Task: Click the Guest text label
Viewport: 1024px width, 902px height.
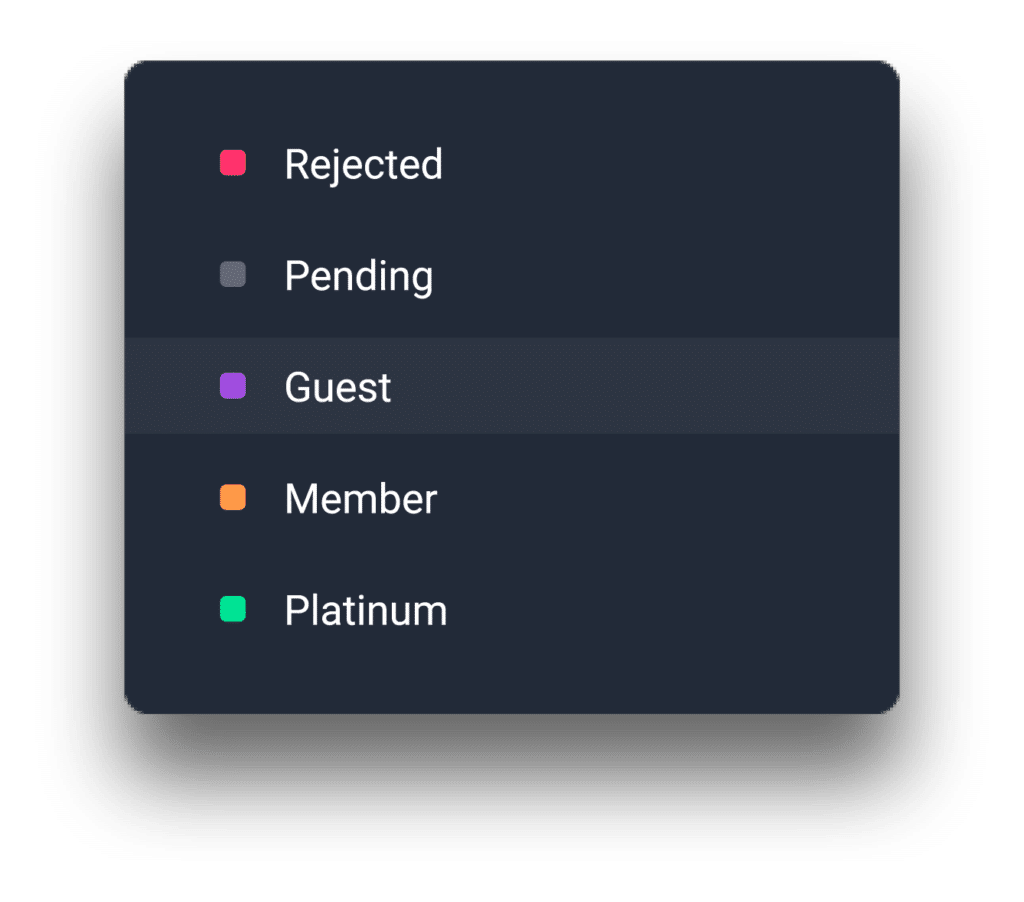Action: coord(338,387)
